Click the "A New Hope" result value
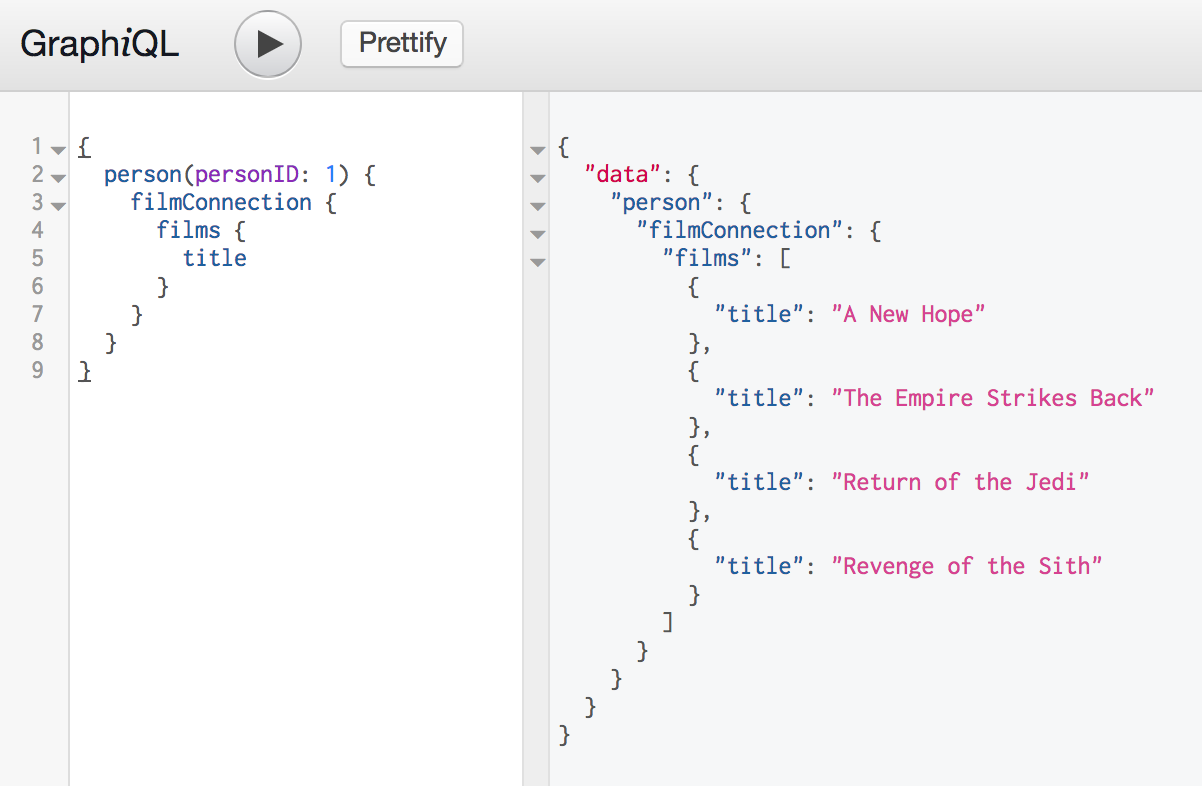Image resolution: width=1202 pixels, height=786 pixels. [908, 314]
